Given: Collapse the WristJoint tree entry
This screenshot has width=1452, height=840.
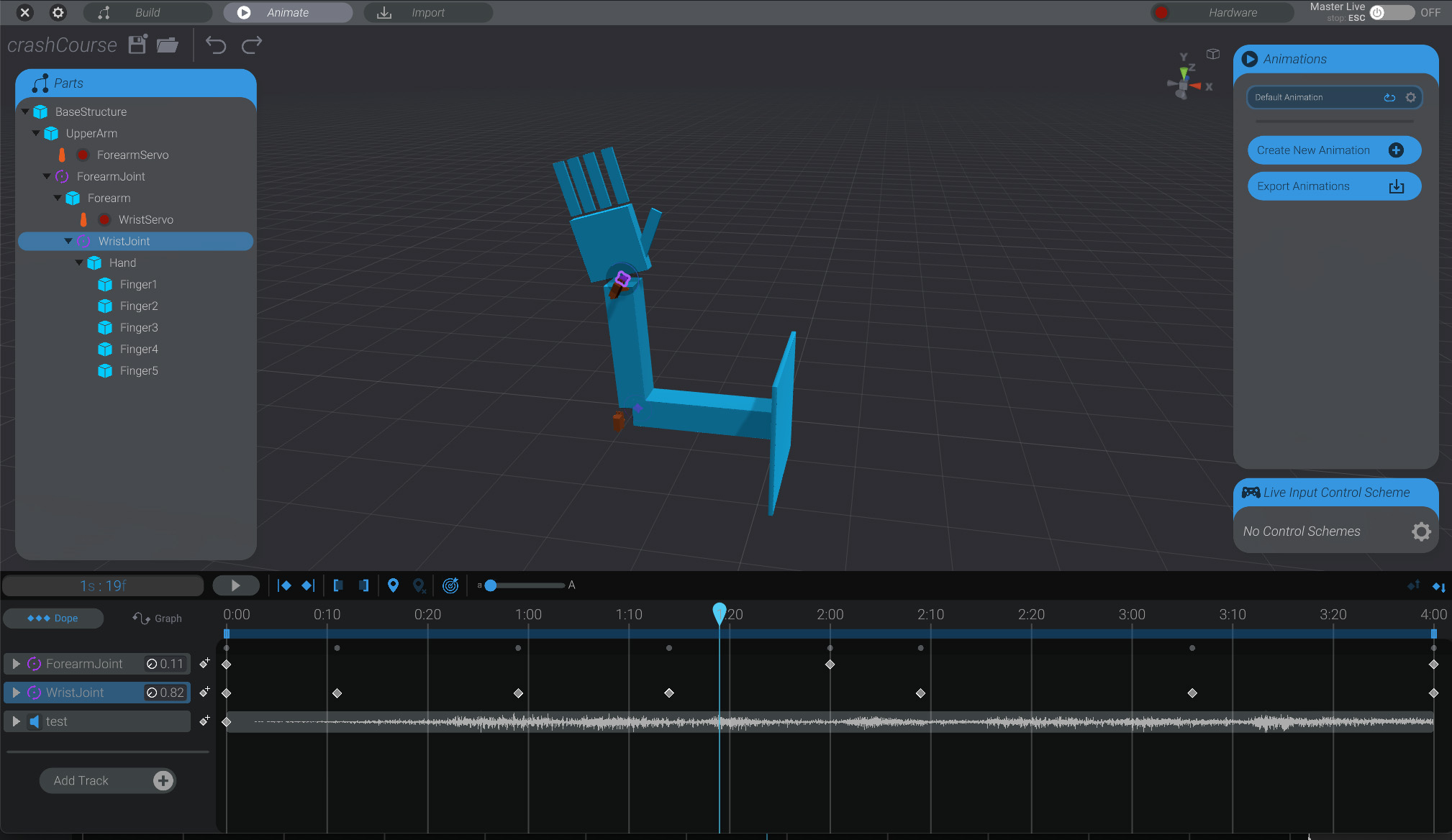Looking at the screenshot, I should click(68, 241).
